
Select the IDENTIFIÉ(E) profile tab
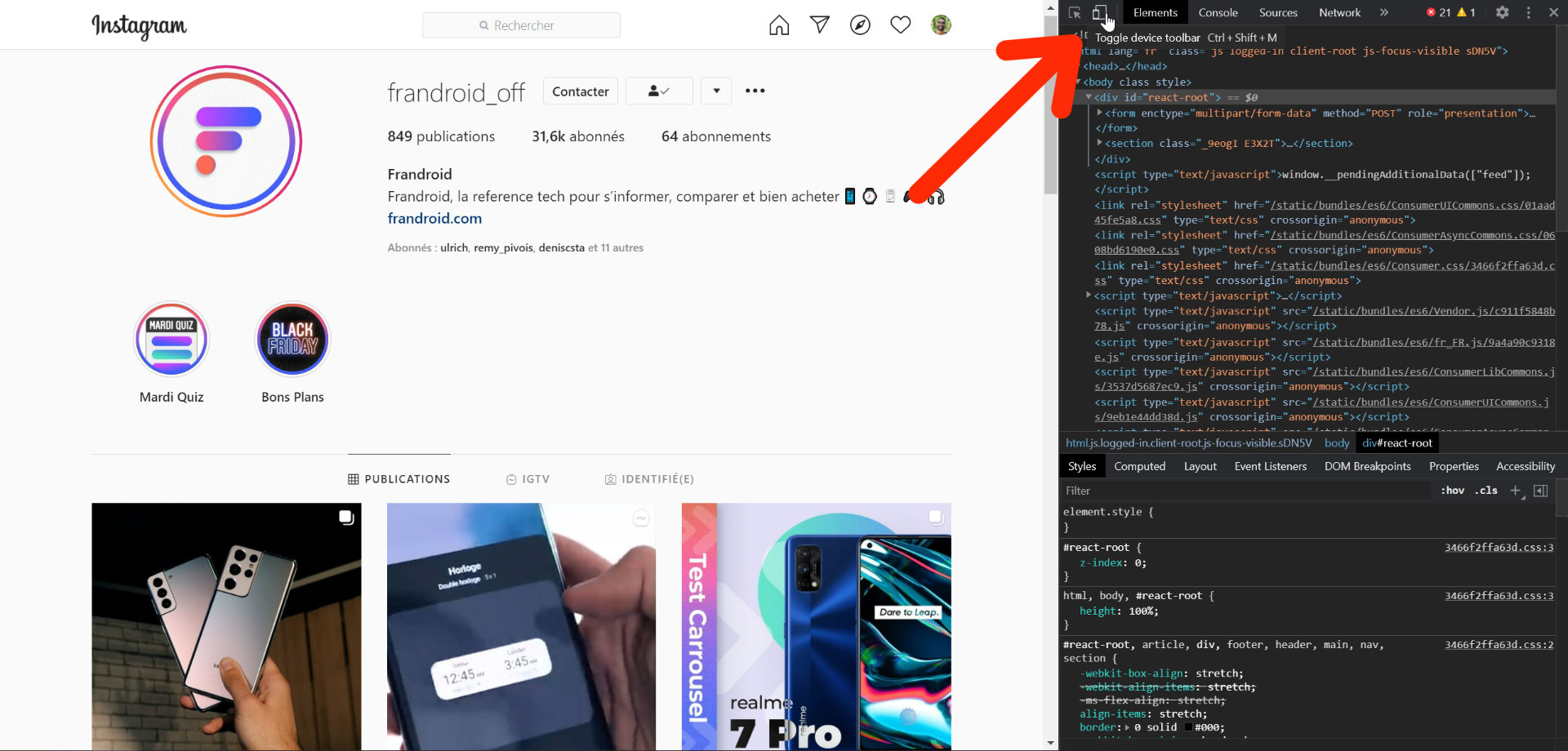click(x=649, y=478)
